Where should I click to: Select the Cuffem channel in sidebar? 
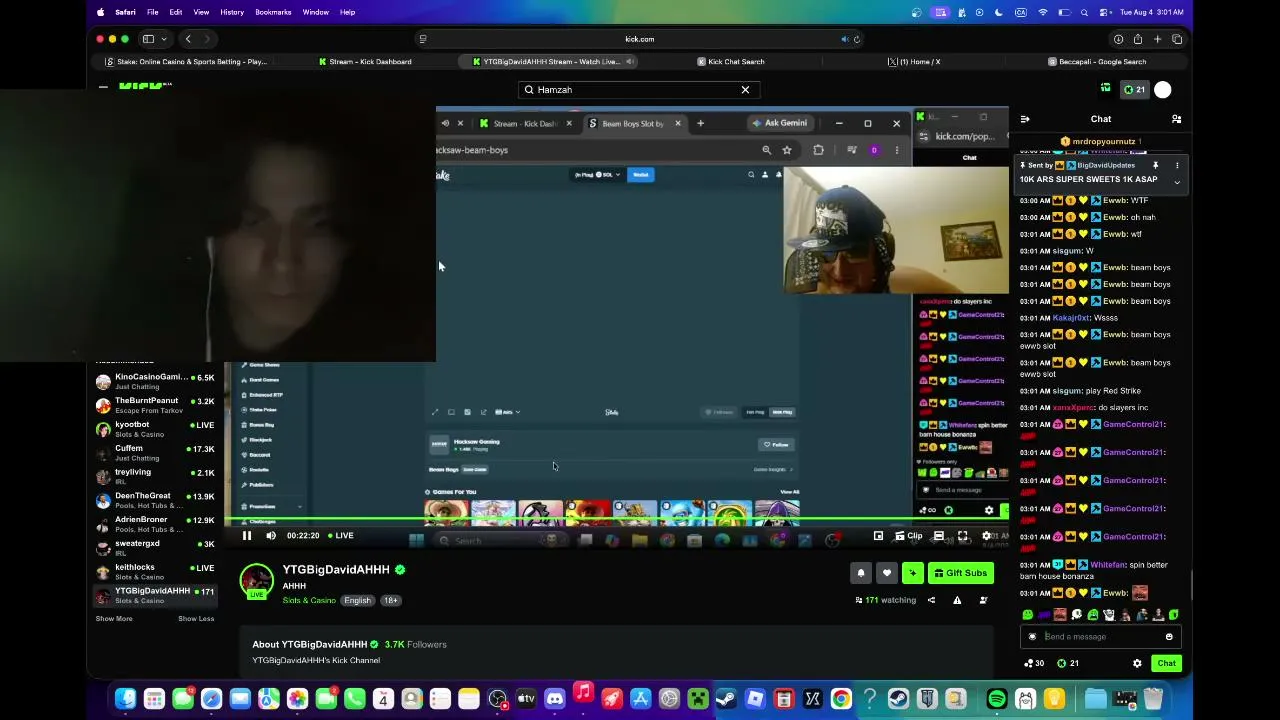[x=155, y=453]
